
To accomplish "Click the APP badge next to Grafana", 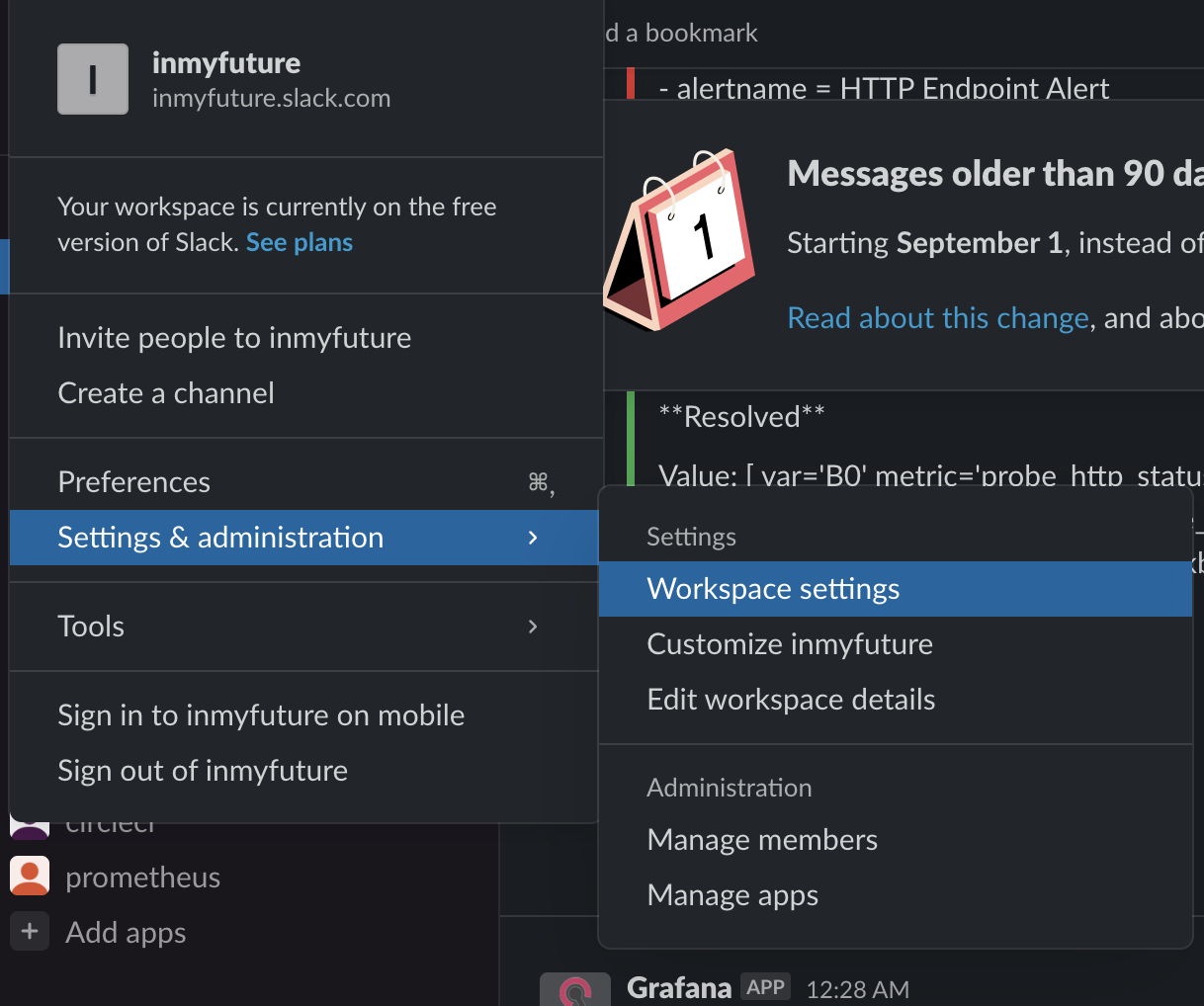I will point(765,987).
